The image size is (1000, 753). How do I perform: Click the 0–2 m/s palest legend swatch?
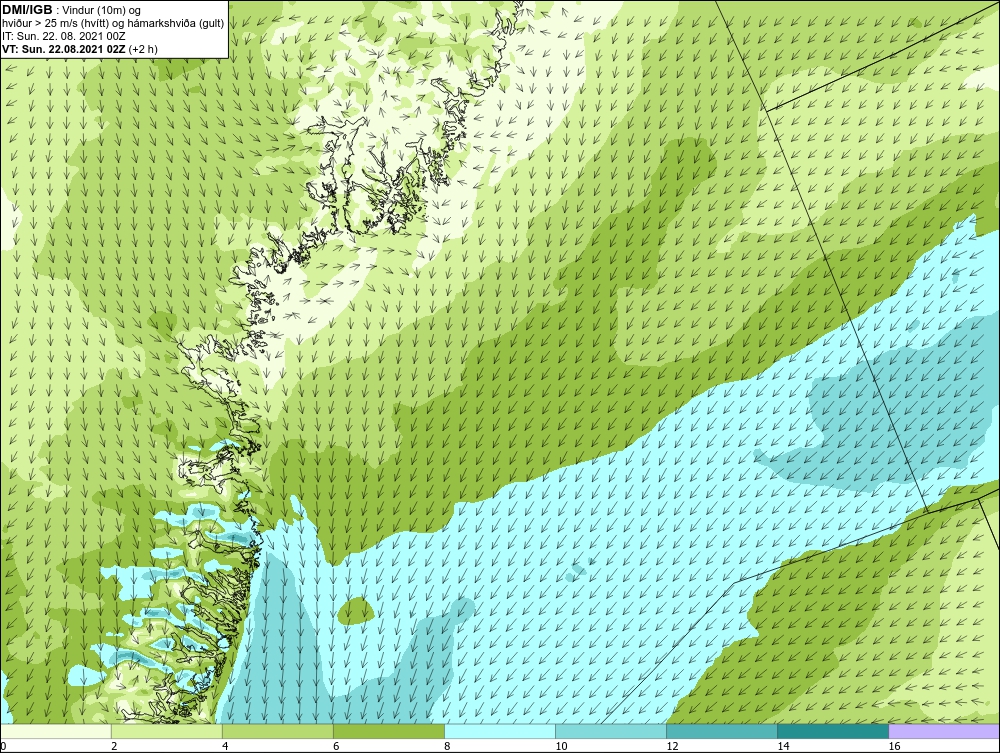click(56, 731)
